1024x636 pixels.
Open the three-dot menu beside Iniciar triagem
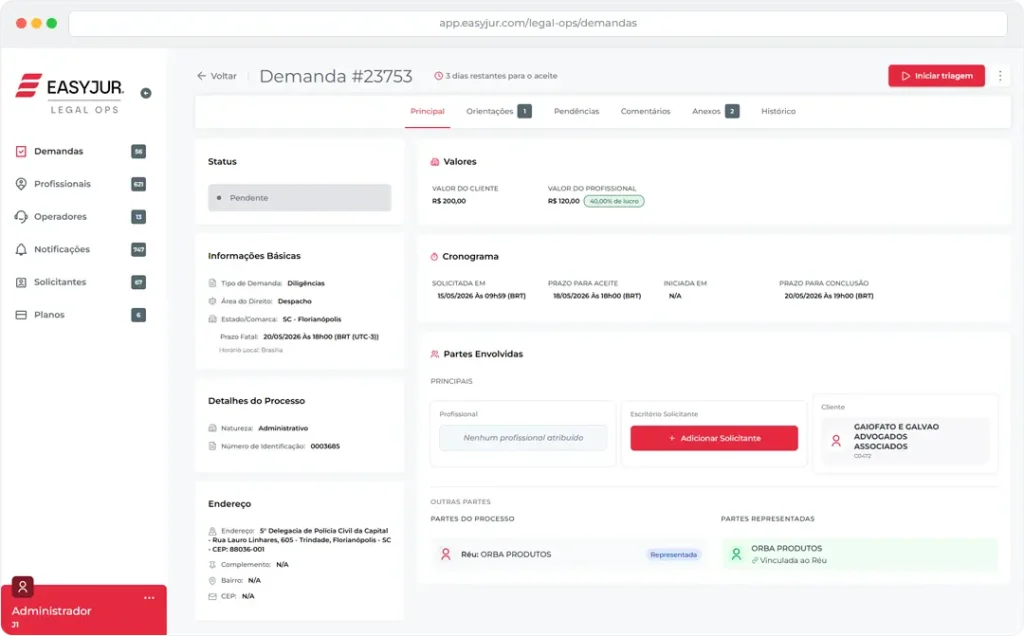click(x=1000, y=76)
